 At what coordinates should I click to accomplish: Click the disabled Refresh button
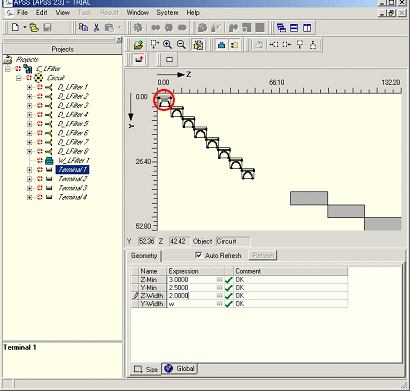[x=263, y=255]
